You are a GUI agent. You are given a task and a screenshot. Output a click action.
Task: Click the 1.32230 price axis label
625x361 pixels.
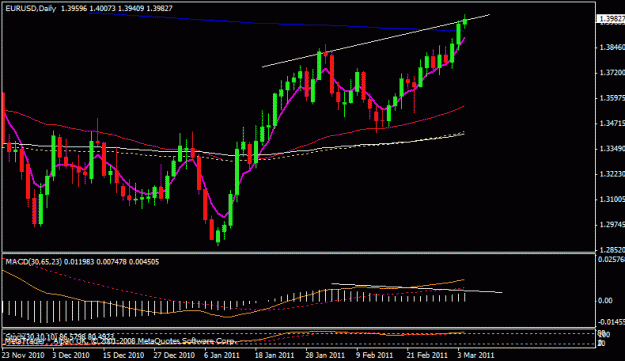point(612,174)
